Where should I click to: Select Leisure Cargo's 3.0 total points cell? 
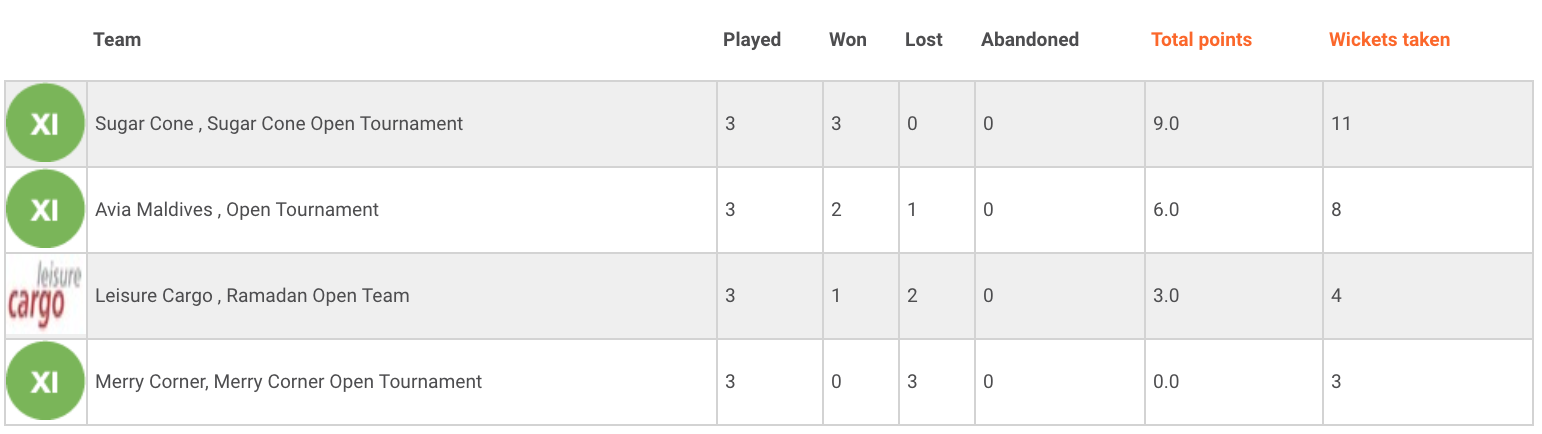1234,296
